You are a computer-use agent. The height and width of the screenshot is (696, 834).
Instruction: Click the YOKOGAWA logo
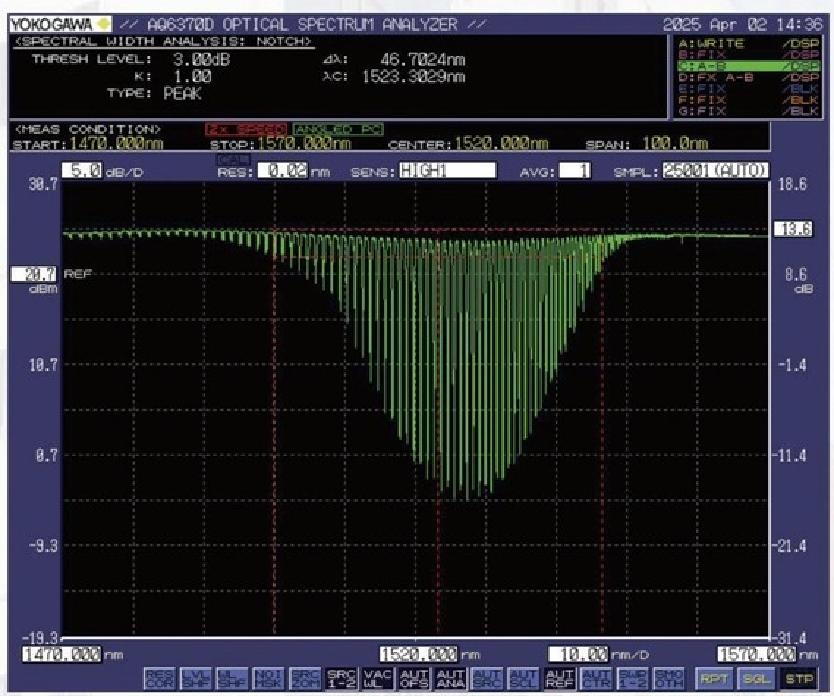60,24
